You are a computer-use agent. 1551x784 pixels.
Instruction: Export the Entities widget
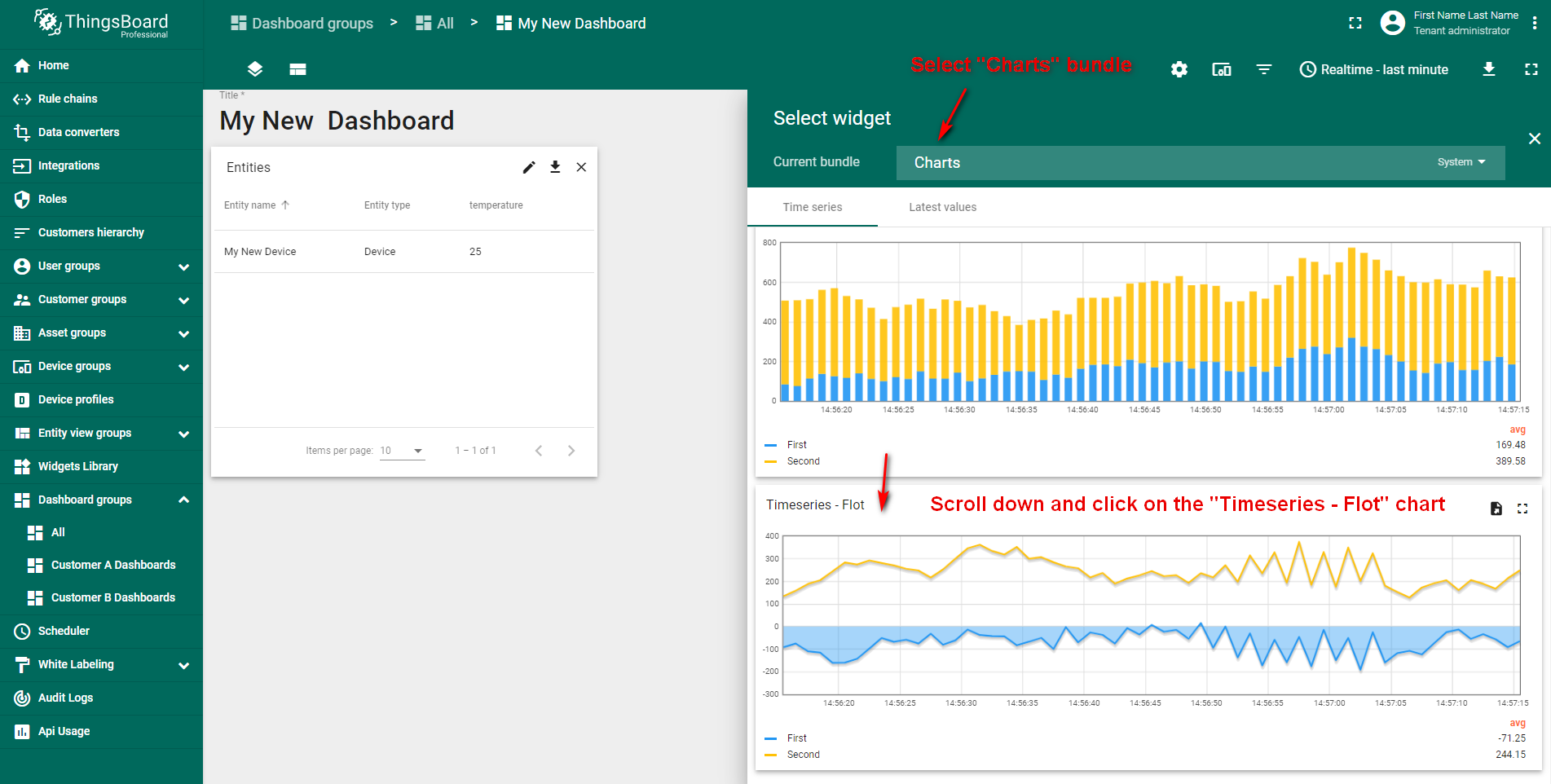coord(555,167)
